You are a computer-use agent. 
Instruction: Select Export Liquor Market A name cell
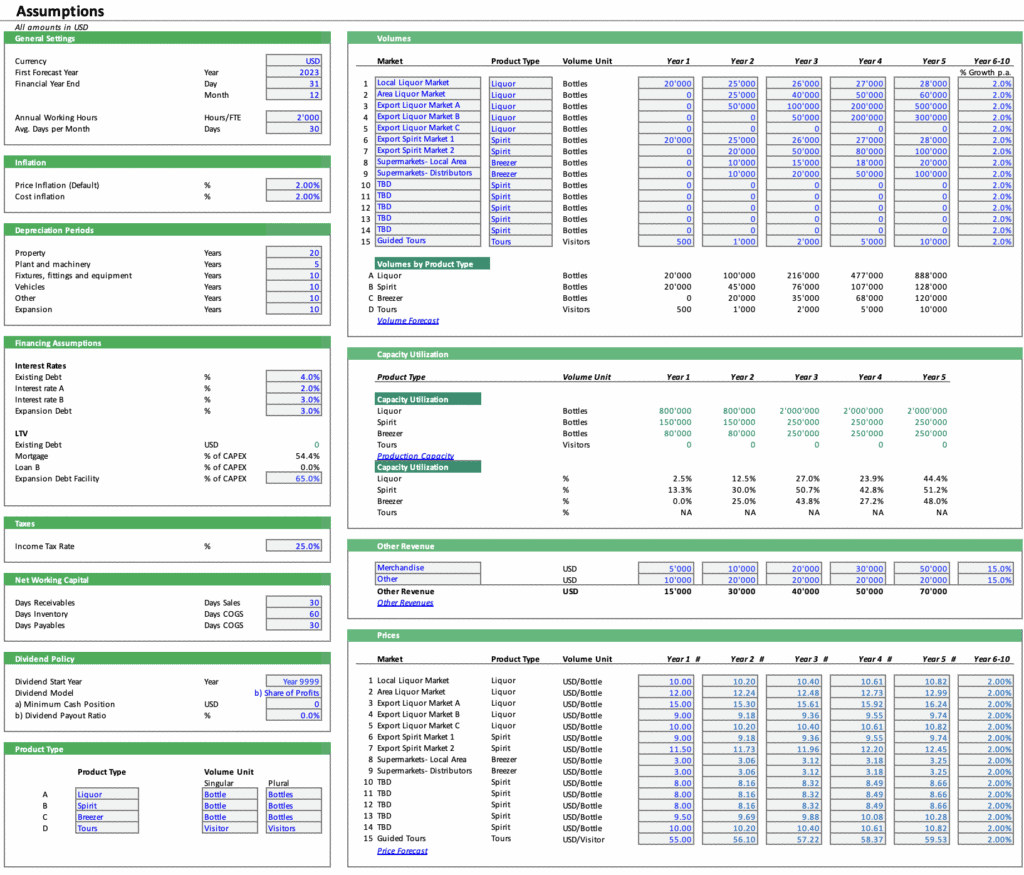tap(428, 105)
